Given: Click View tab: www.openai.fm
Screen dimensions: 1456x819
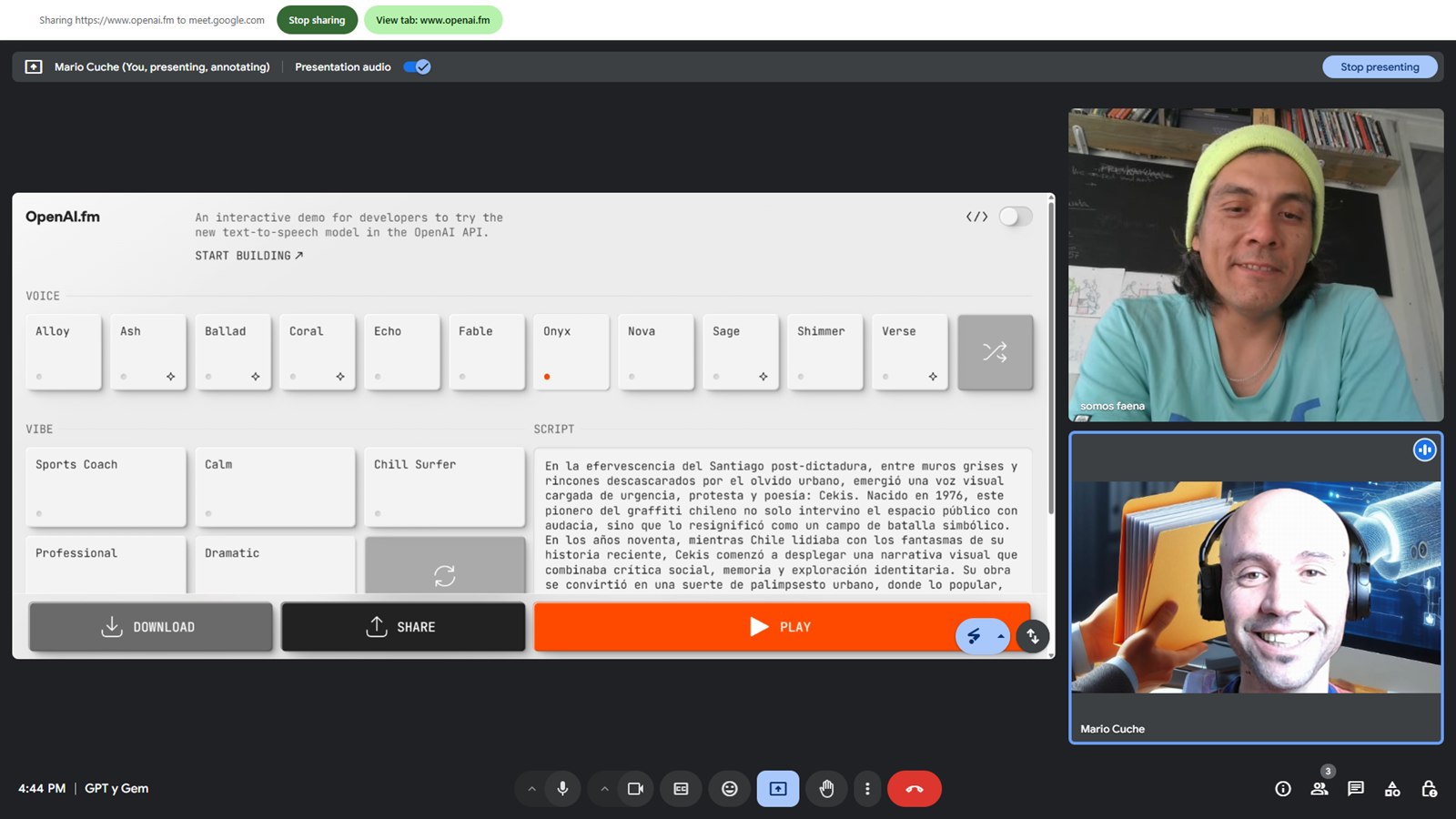Looking at the screenshot, I should 433,20.
